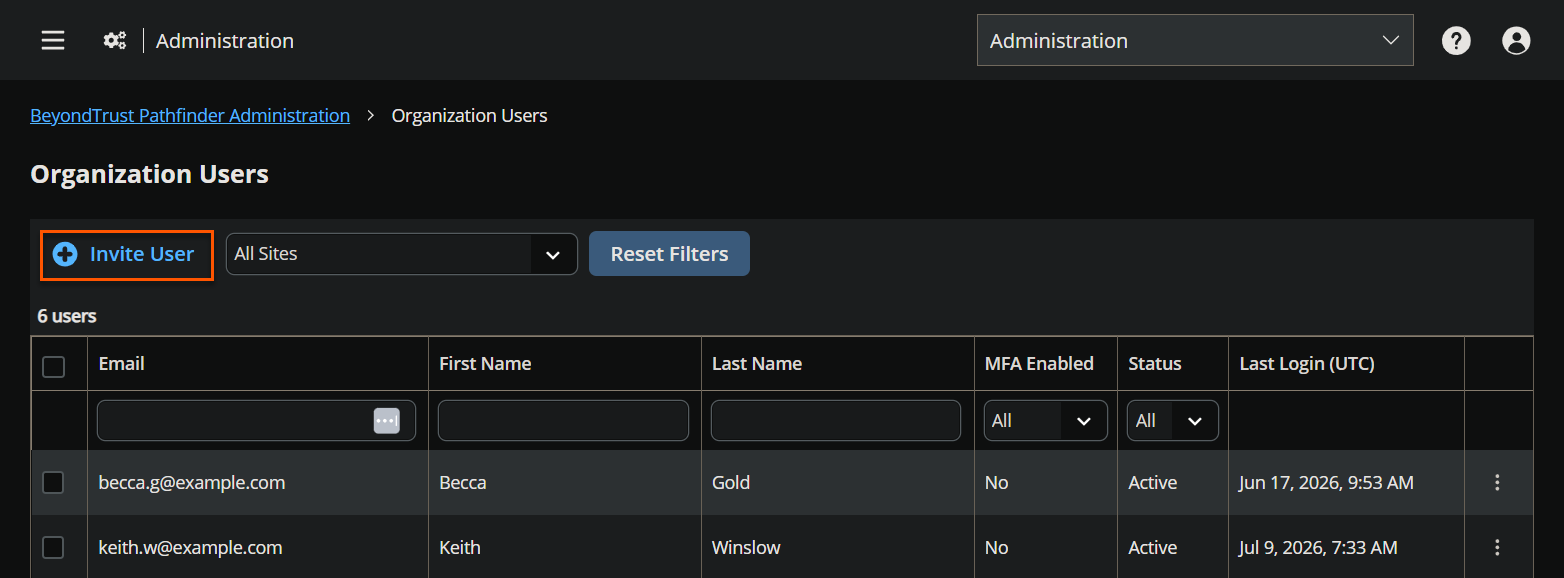Click the Organization Users breadcrumb text
Screen dimensions: 1564x578
(x=469, y=116)
